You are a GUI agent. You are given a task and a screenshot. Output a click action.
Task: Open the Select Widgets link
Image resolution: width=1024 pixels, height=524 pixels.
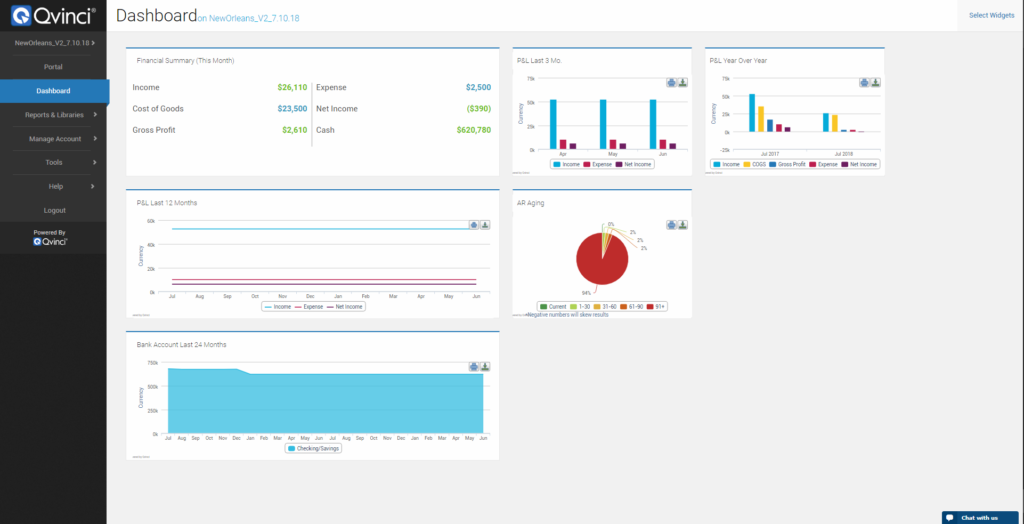(x=991, y=16)
